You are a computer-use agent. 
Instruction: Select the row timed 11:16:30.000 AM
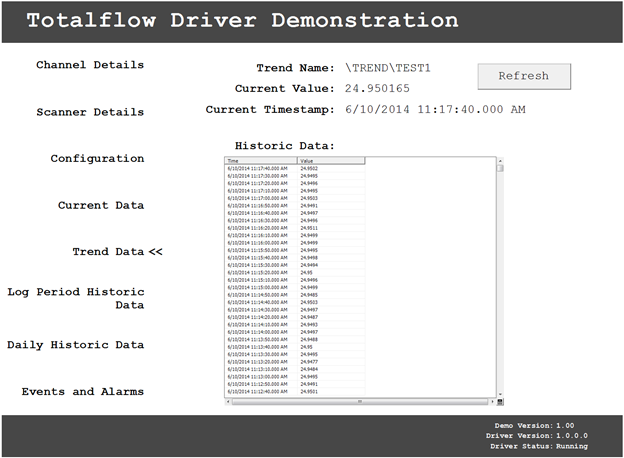295,220
